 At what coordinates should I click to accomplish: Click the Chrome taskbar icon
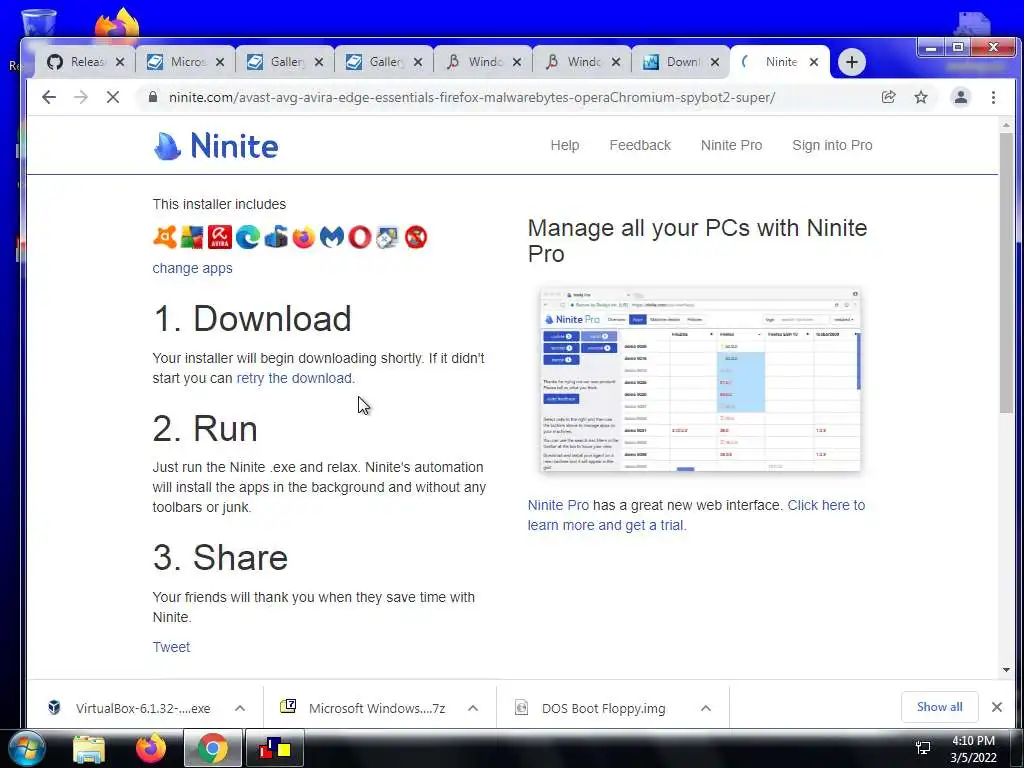point(213,748)
